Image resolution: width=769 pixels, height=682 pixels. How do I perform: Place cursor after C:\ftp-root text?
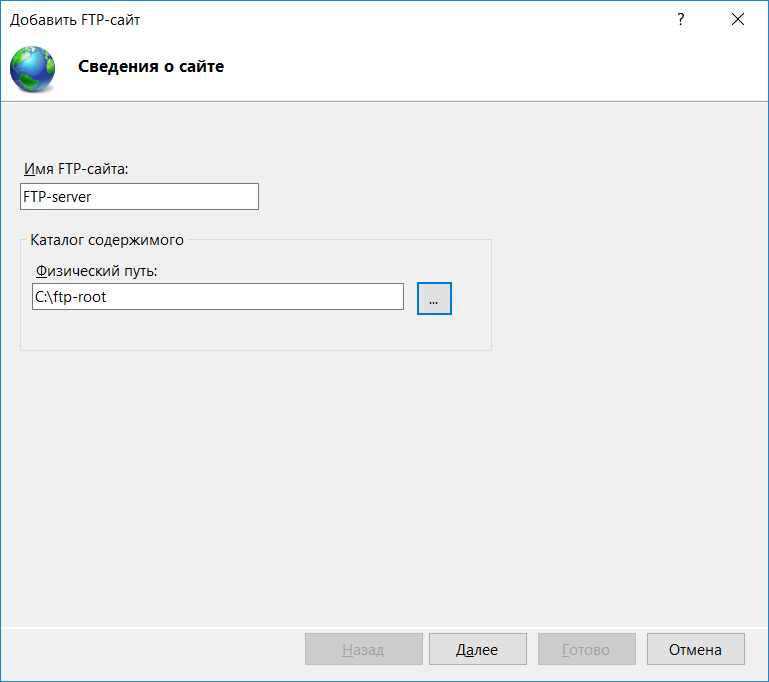click(107, 297)
